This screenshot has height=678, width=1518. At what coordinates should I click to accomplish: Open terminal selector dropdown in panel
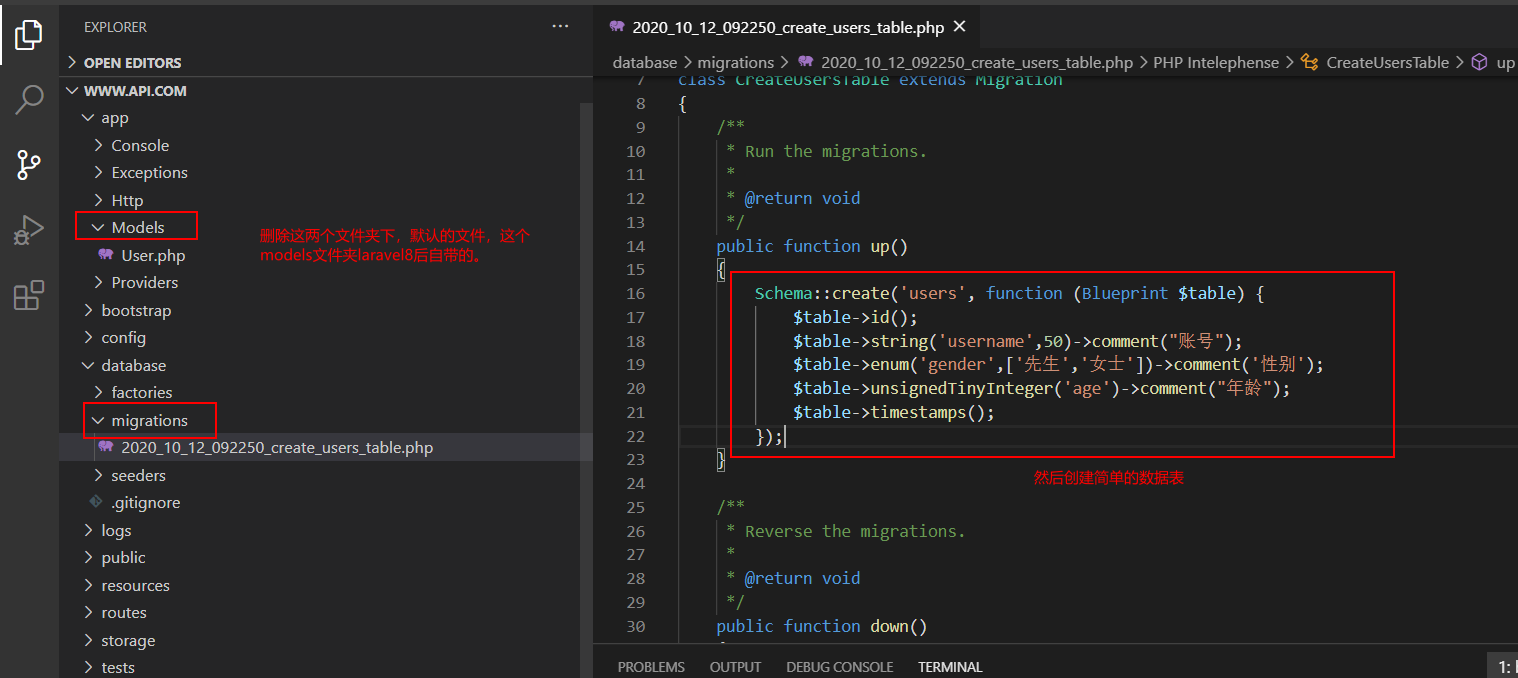pyautogui.click(x=1504, y=666)
